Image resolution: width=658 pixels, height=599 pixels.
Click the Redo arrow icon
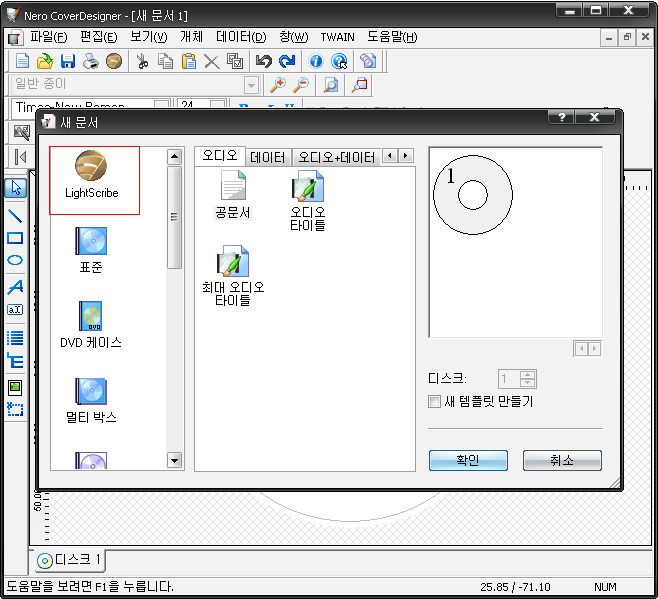click(287, 61)
